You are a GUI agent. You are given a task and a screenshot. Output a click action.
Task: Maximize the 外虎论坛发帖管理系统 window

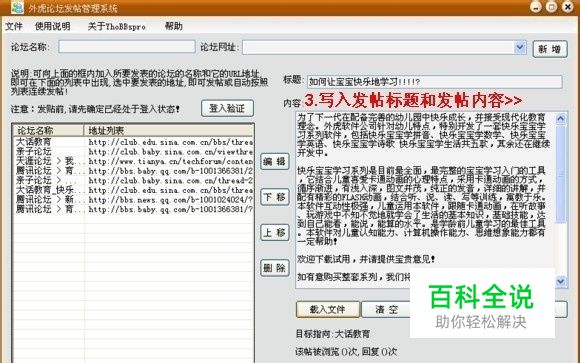click(x=552, y=7)
